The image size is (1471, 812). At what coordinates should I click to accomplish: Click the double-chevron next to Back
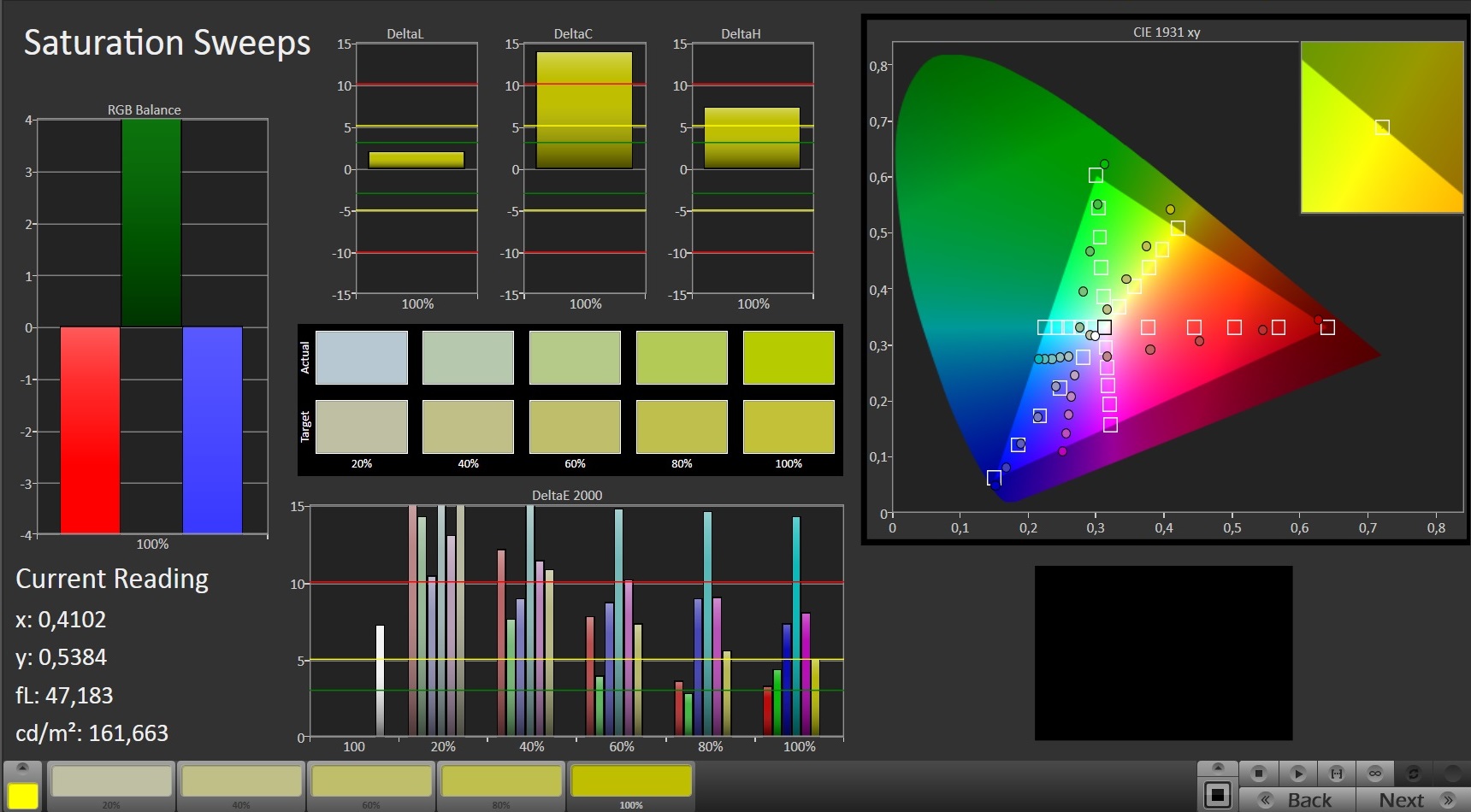click(x=1266, y=800)
